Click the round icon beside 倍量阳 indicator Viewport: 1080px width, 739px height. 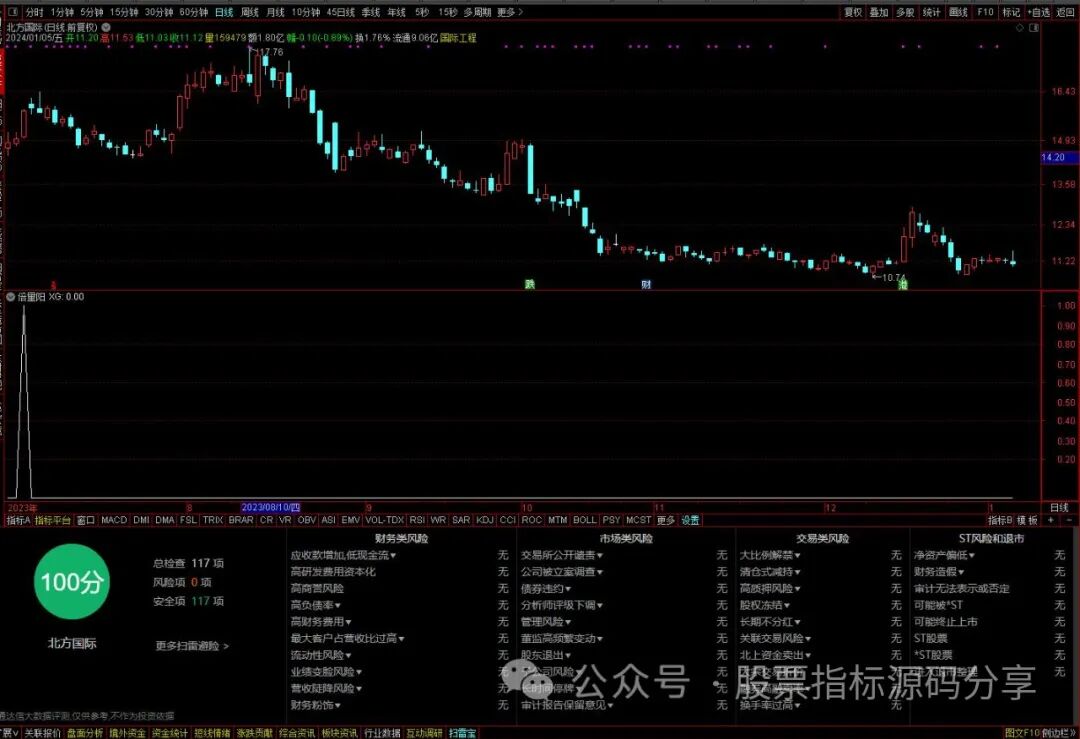pos(11,297)
